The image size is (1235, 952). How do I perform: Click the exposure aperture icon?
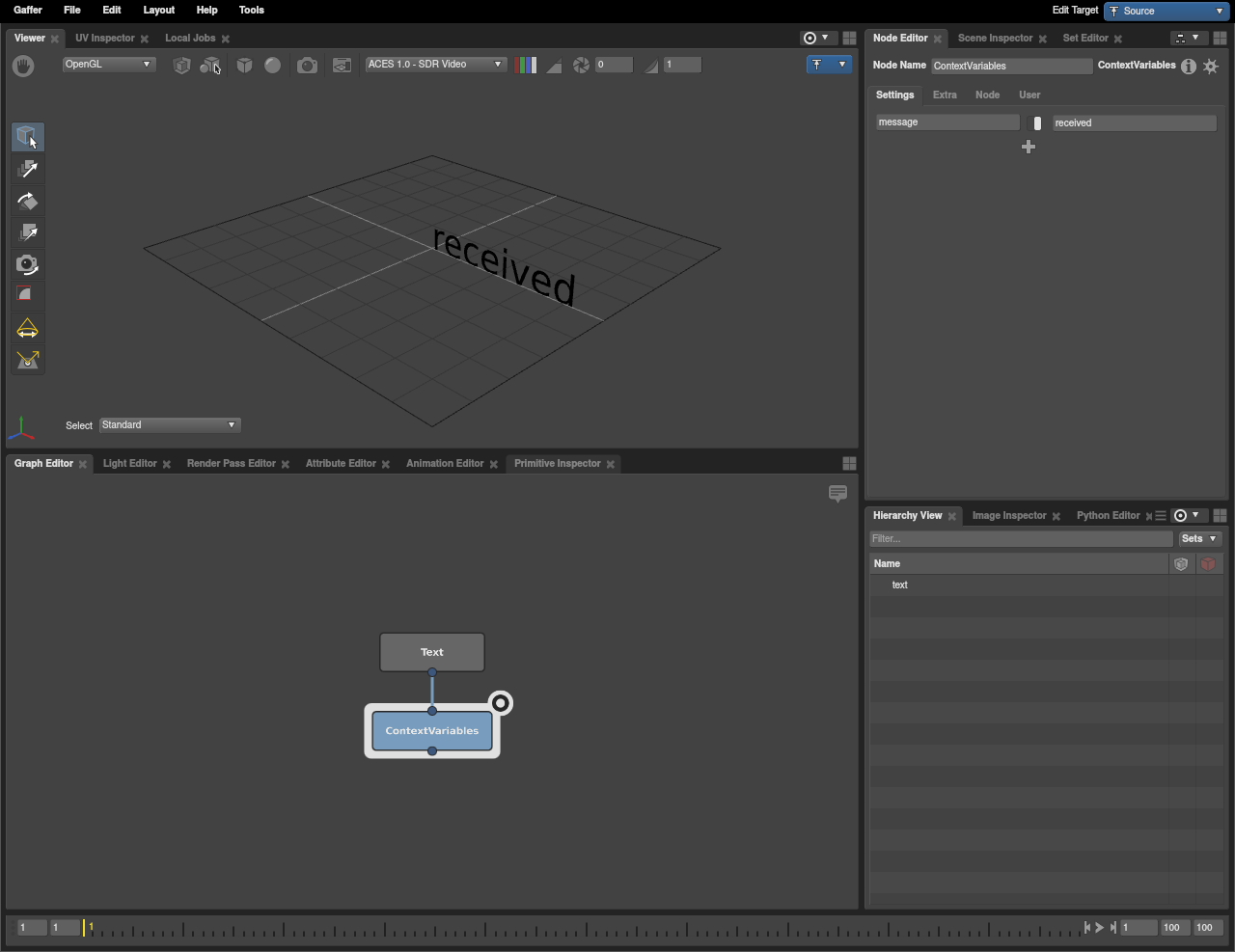pyautogui.click(x=581, y=65)
